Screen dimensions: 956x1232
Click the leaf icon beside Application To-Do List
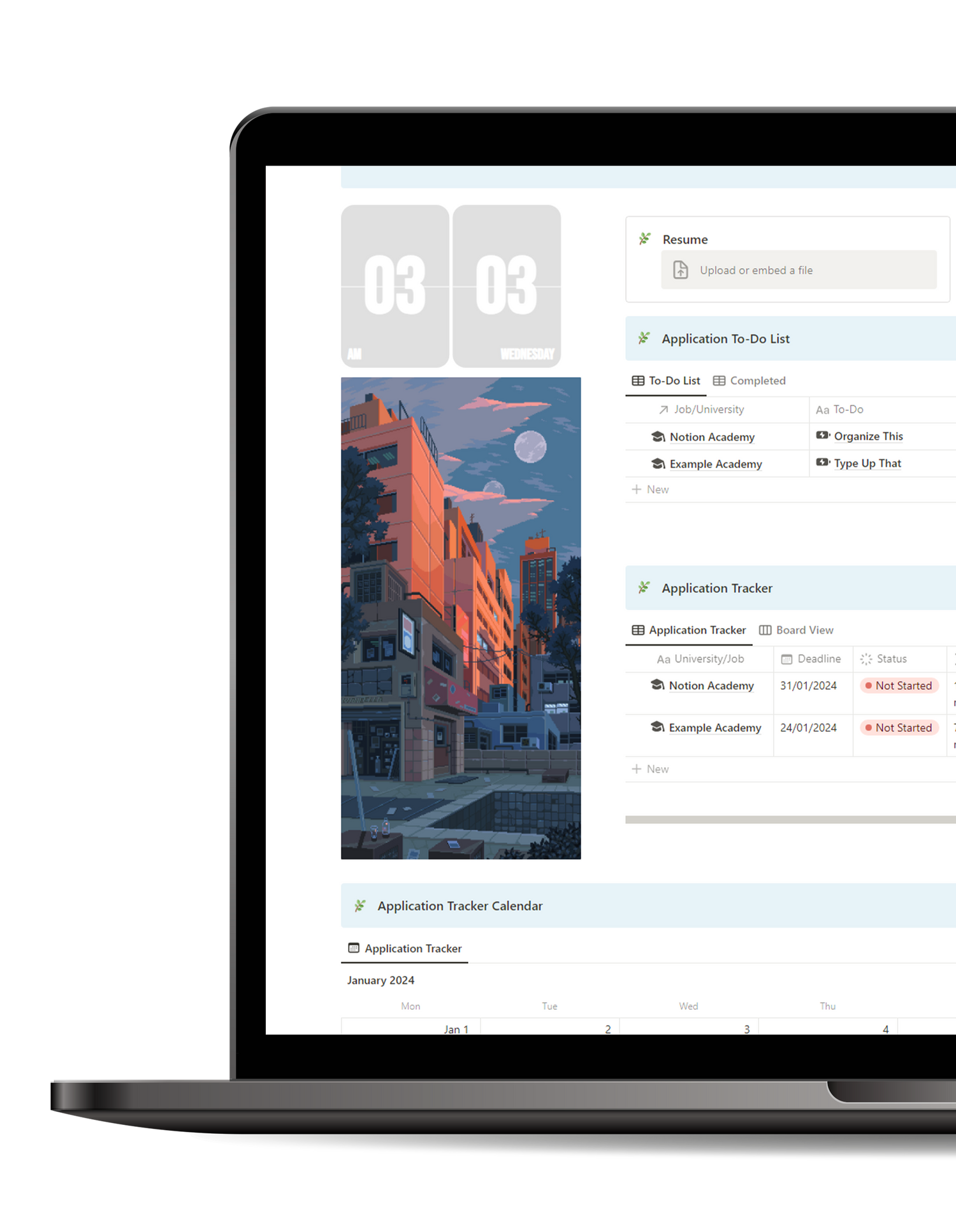click(x=644, y=338)
